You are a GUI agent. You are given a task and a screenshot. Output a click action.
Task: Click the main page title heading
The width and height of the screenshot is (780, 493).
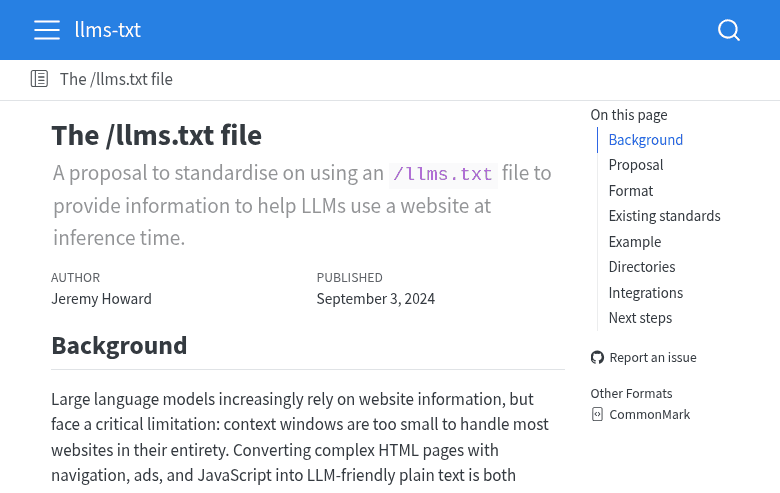[x=156, y=135]
